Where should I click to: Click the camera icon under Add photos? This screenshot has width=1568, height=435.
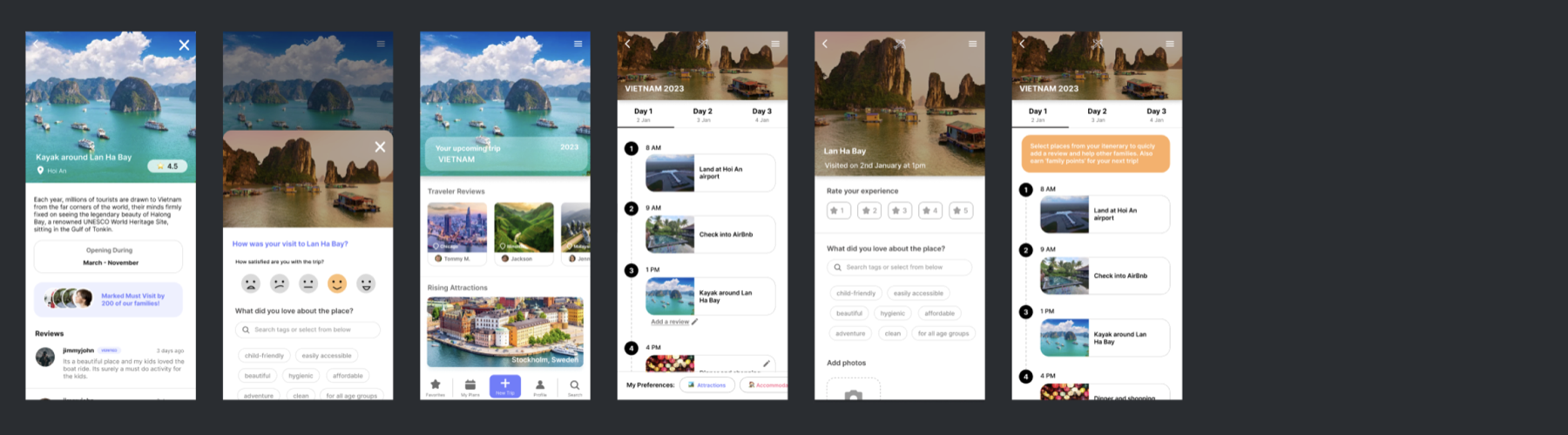[x=854, y=396]
